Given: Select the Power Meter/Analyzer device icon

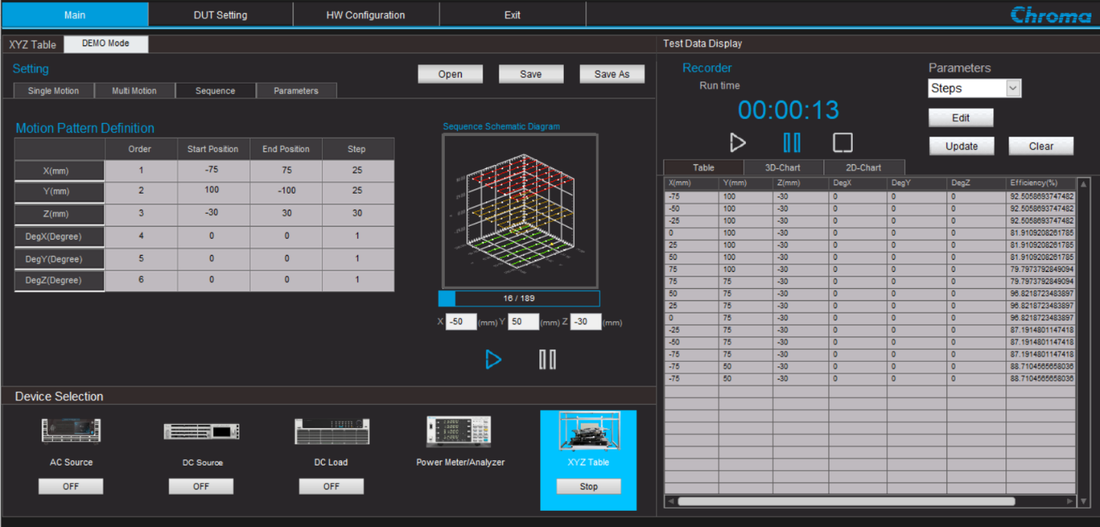Looking at the screenshot, I should tap(460, 431).
